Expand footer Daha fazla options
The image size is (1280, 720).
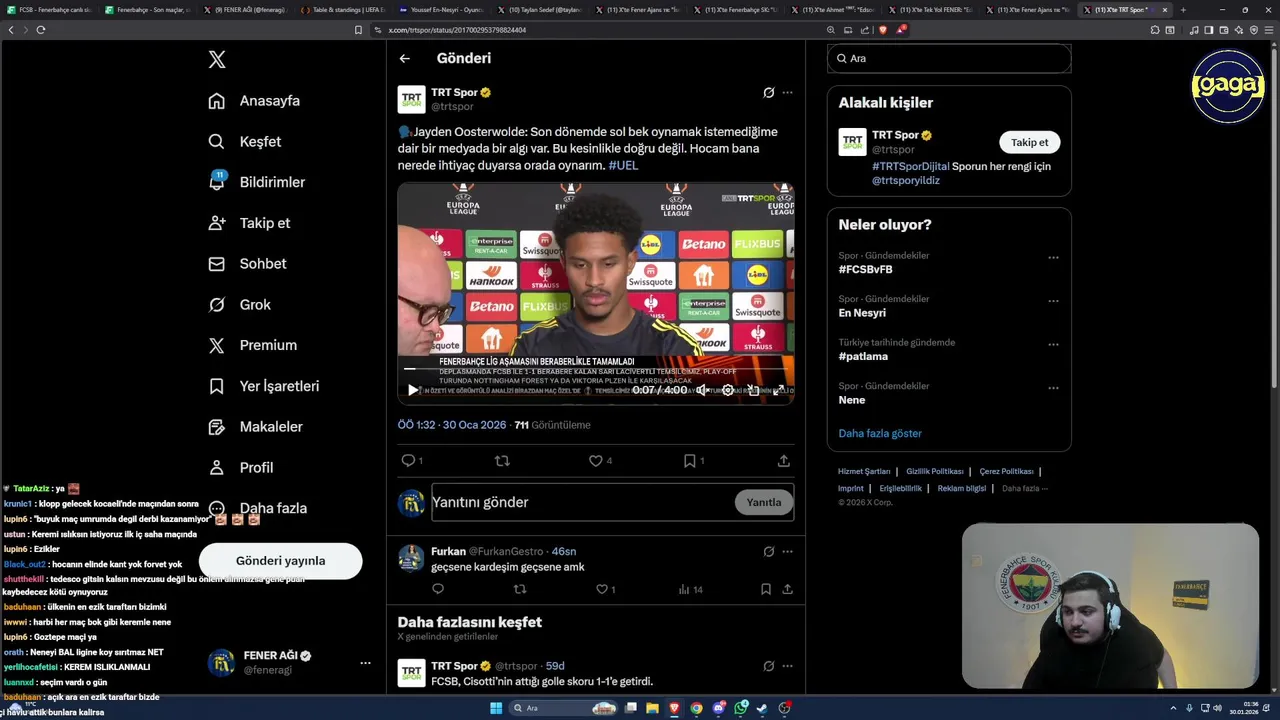pos(1025,489)
